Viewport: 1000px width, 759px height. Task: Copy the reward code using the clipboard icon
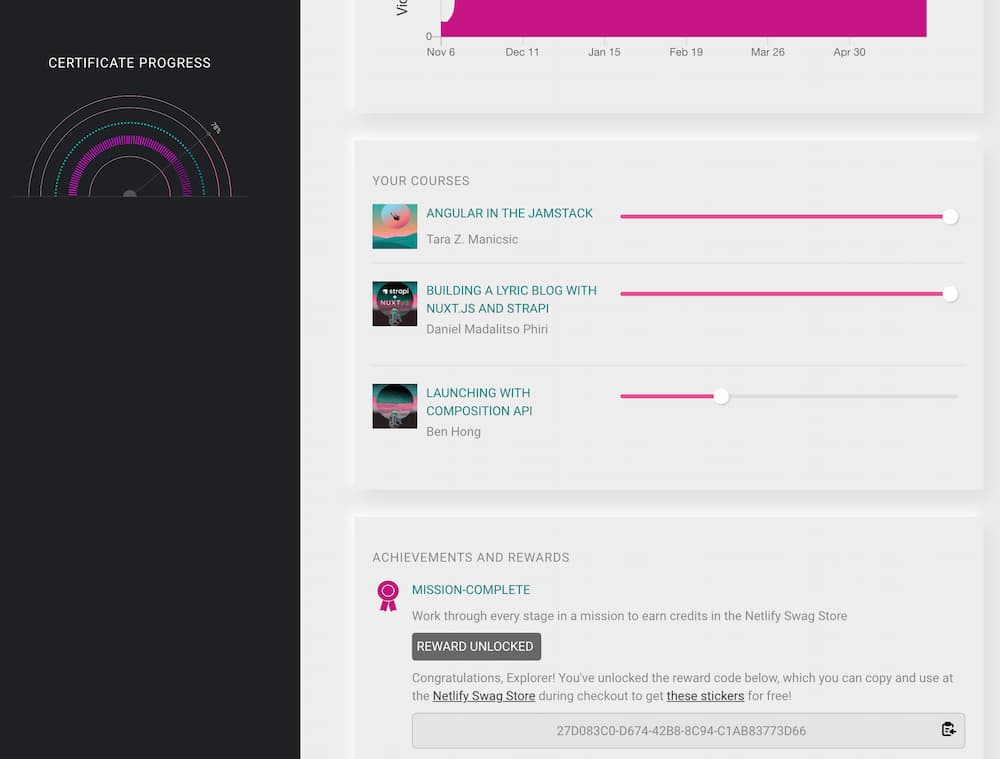(x=948, y=730)
